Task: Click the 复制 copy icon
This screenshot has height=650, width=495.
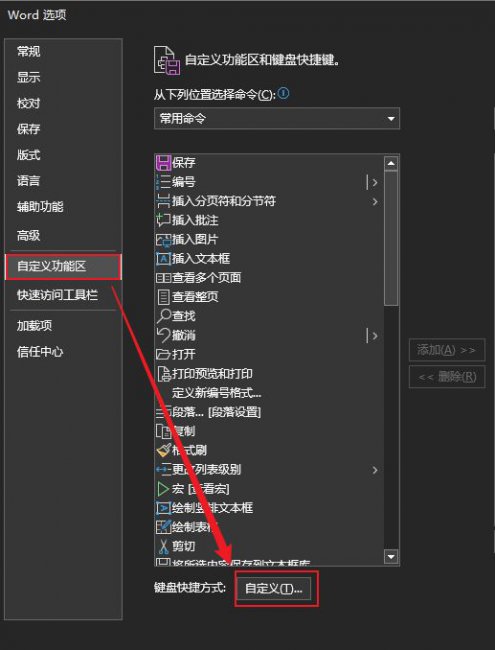Action: pos(163,431)
